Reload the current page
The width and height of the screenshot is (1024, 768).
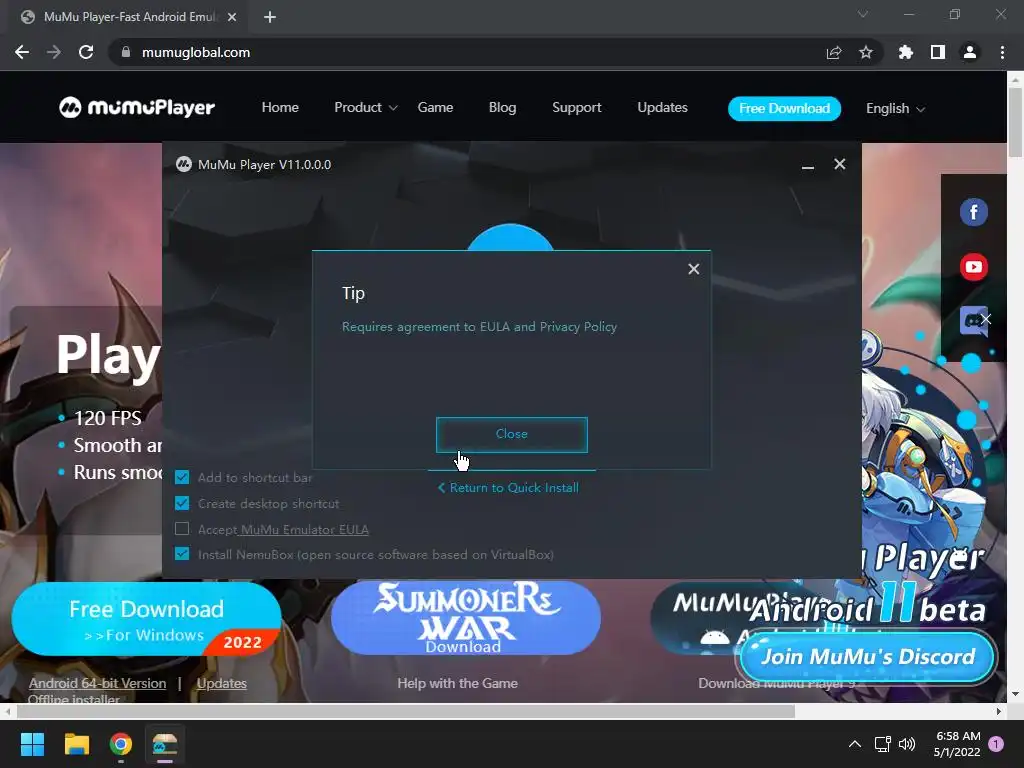tap(86, 52)
